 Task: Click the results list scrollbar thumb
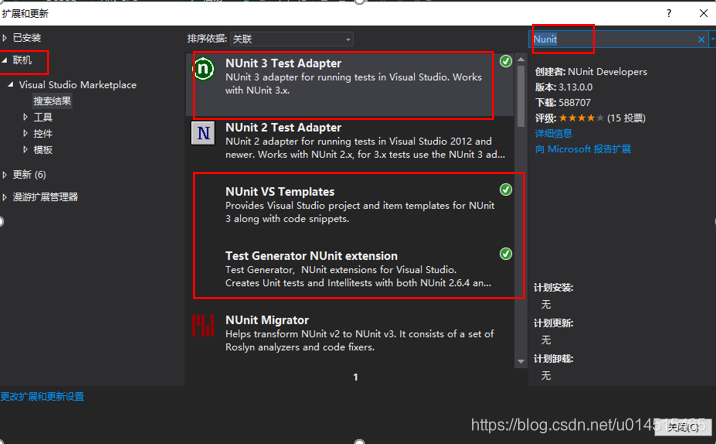[x=521, y=96]
